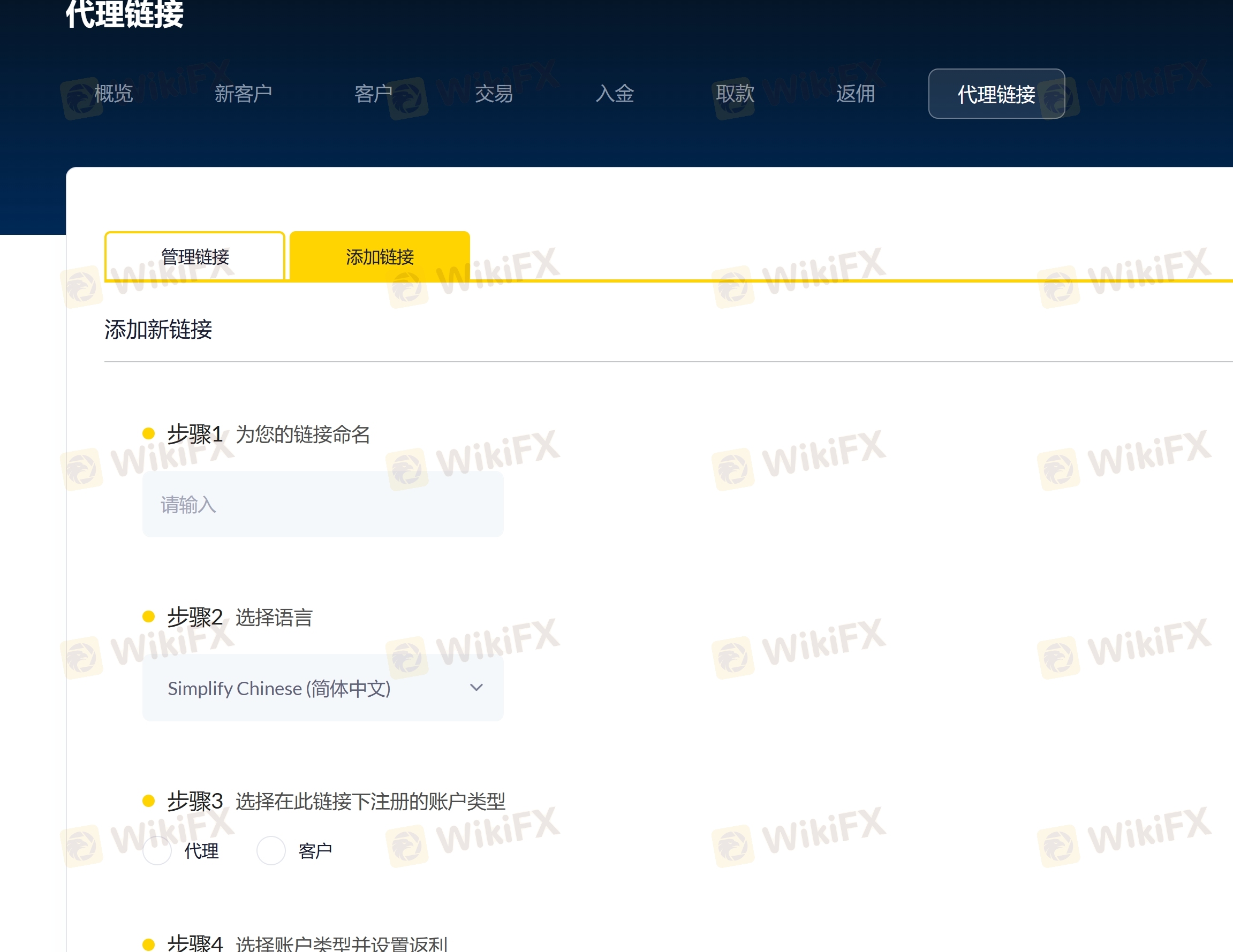Open the 客户 navigation tab

(373, 94)
